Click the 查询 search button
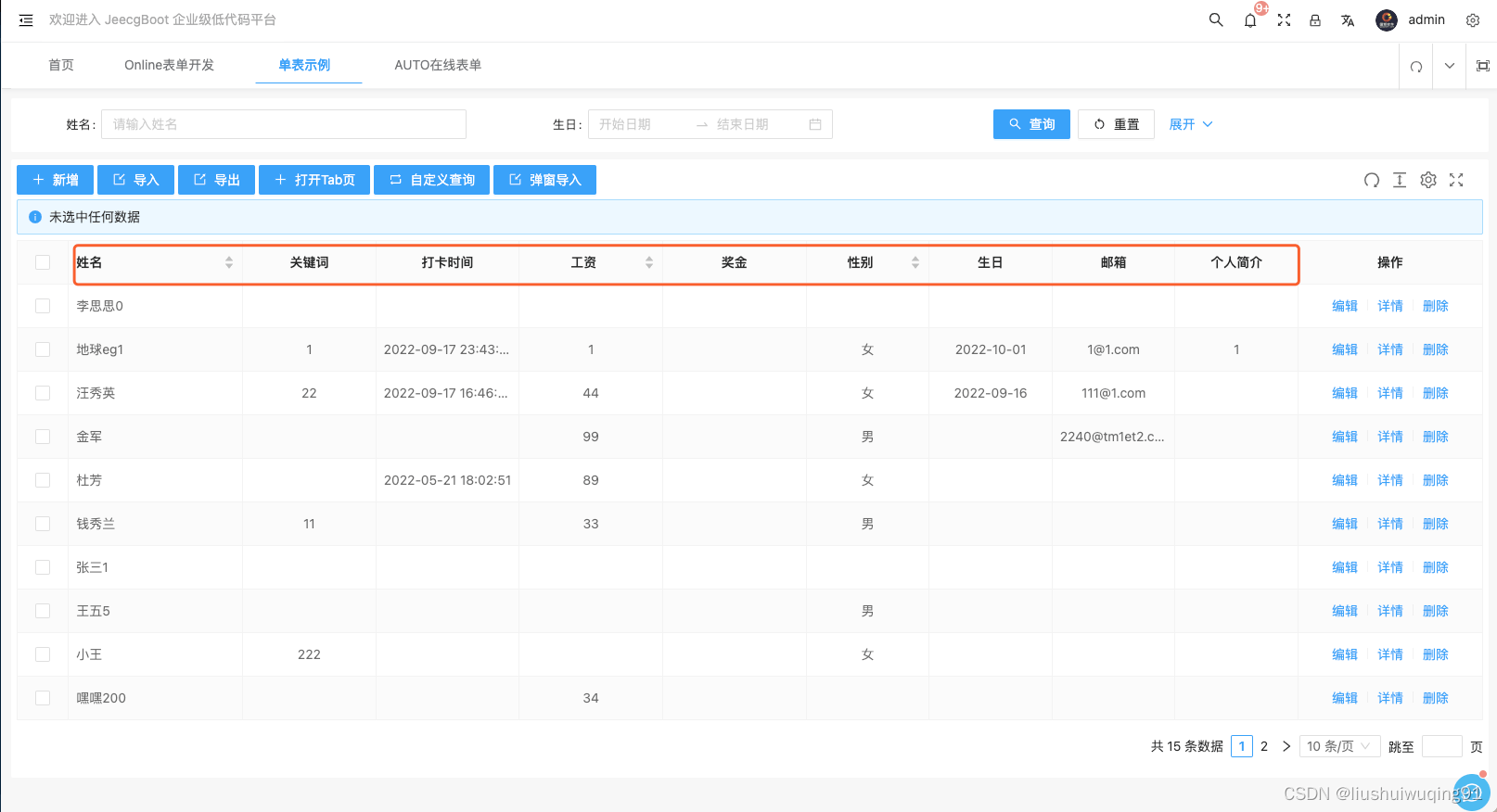 (x=1031, y=124)
